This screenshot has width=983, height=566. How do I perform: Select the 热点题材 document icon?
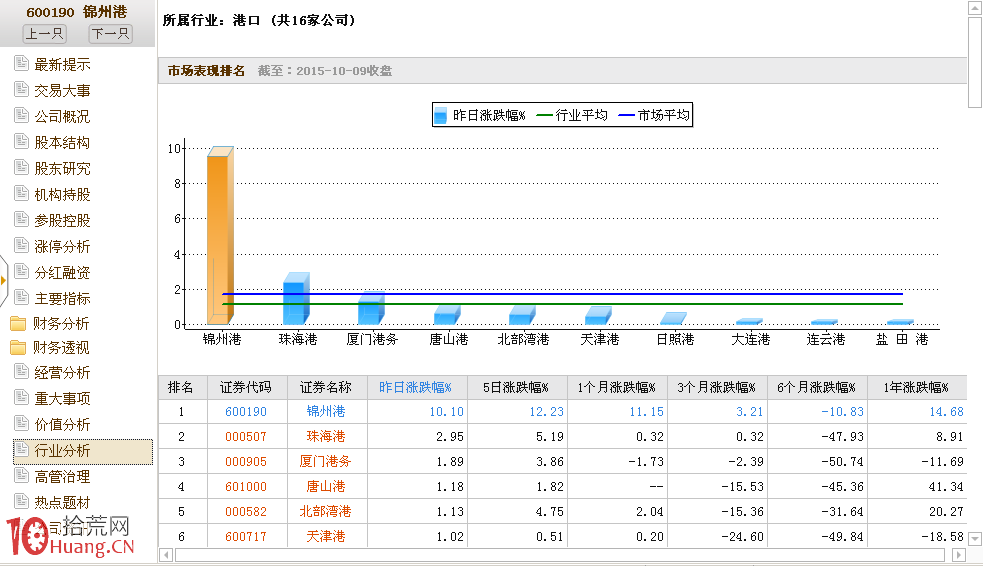tap(21, 501)
